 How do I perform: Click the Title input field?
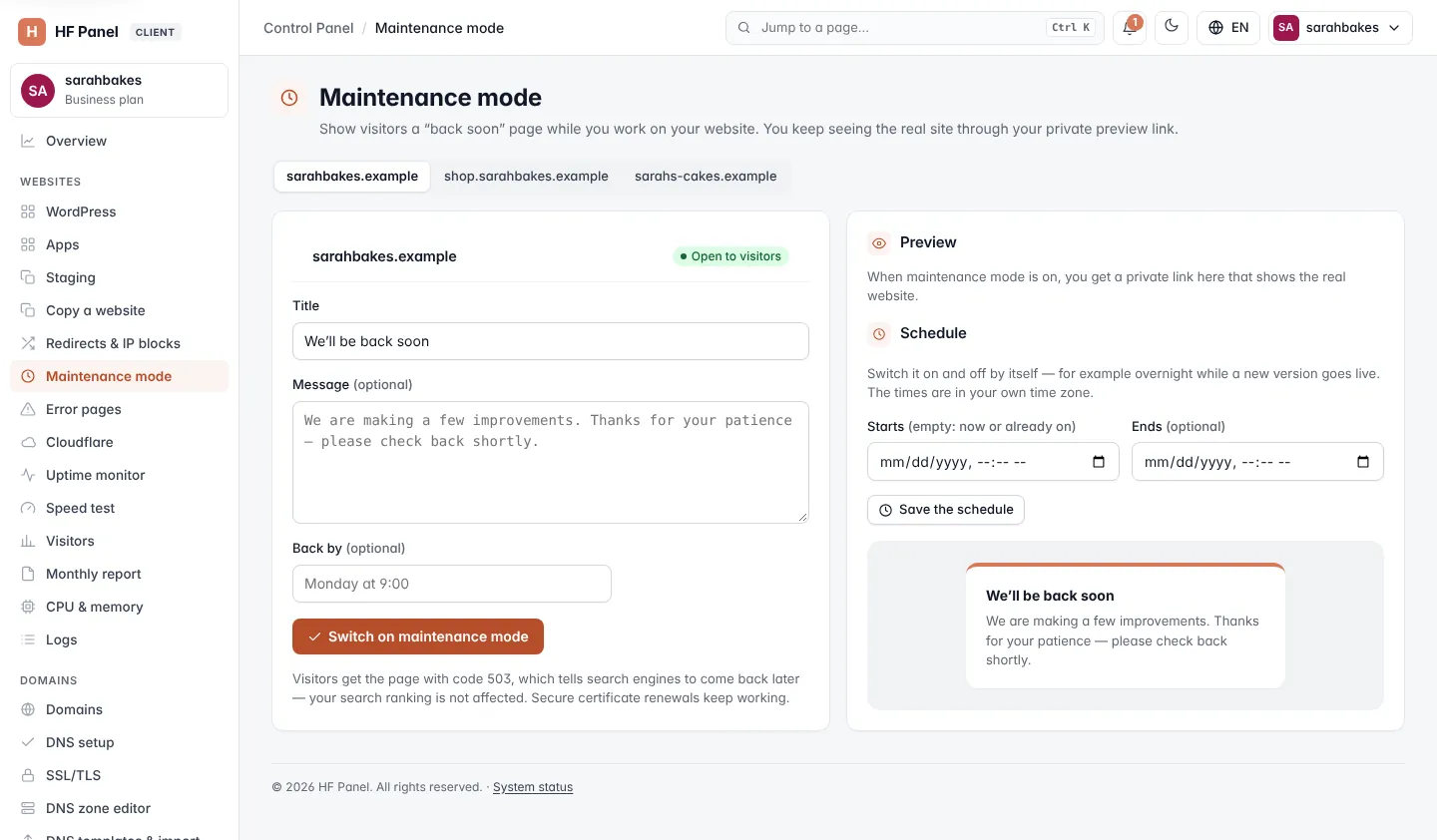(x=551, y=341)
